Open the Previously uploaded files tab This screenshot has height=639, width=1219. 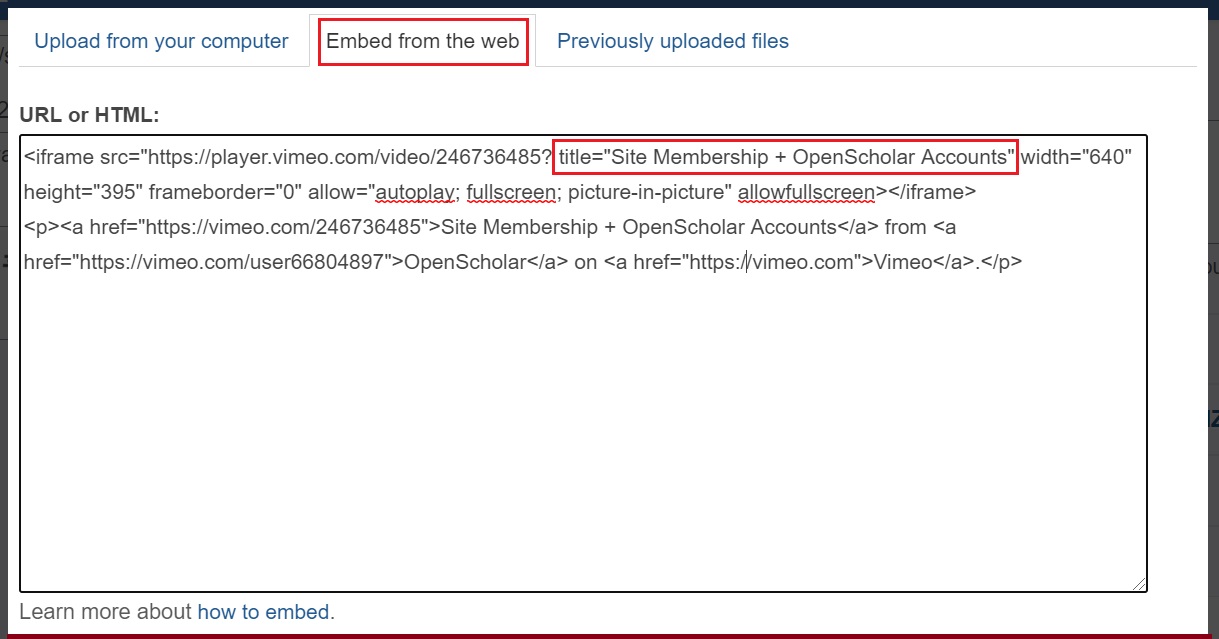click(673, 41)
